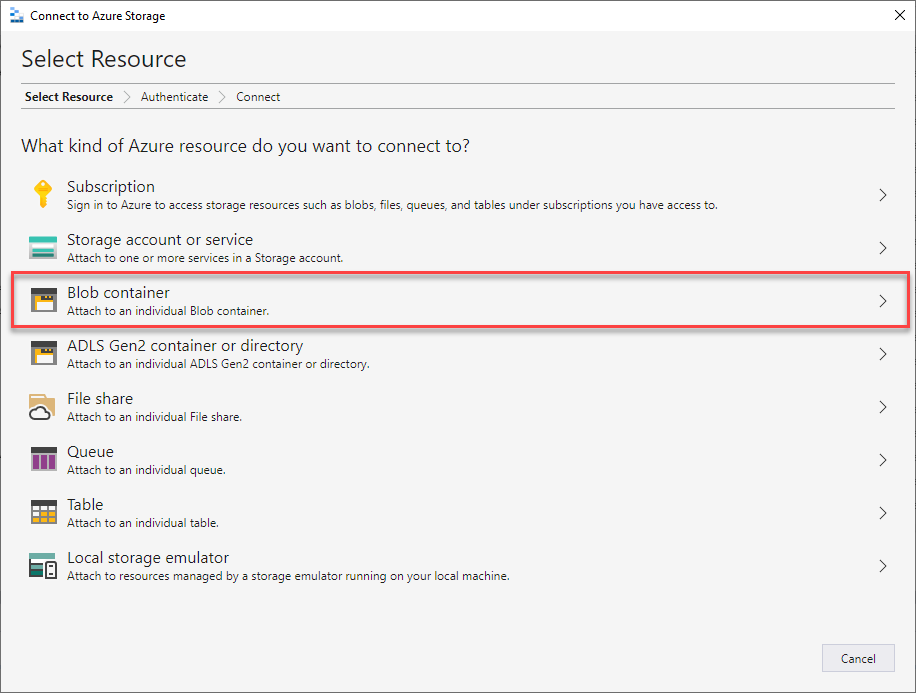Click 'Sign in to Azure to access storage' description
This screenshot has height=693, width=916.
coord(393,205)
